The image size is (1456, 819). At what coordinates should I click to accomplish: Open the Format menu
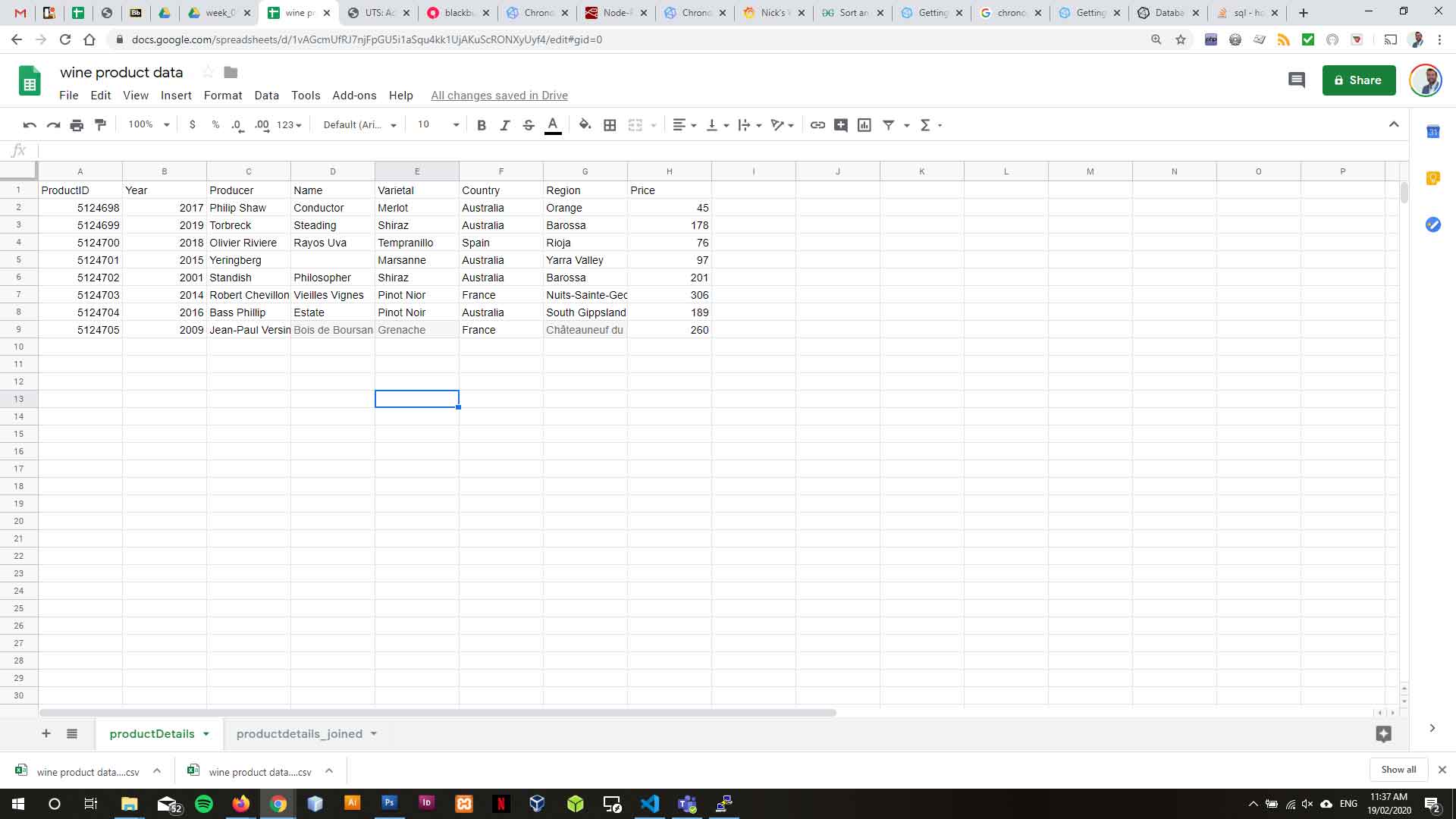pyautogui.click(x=223, y=96)
